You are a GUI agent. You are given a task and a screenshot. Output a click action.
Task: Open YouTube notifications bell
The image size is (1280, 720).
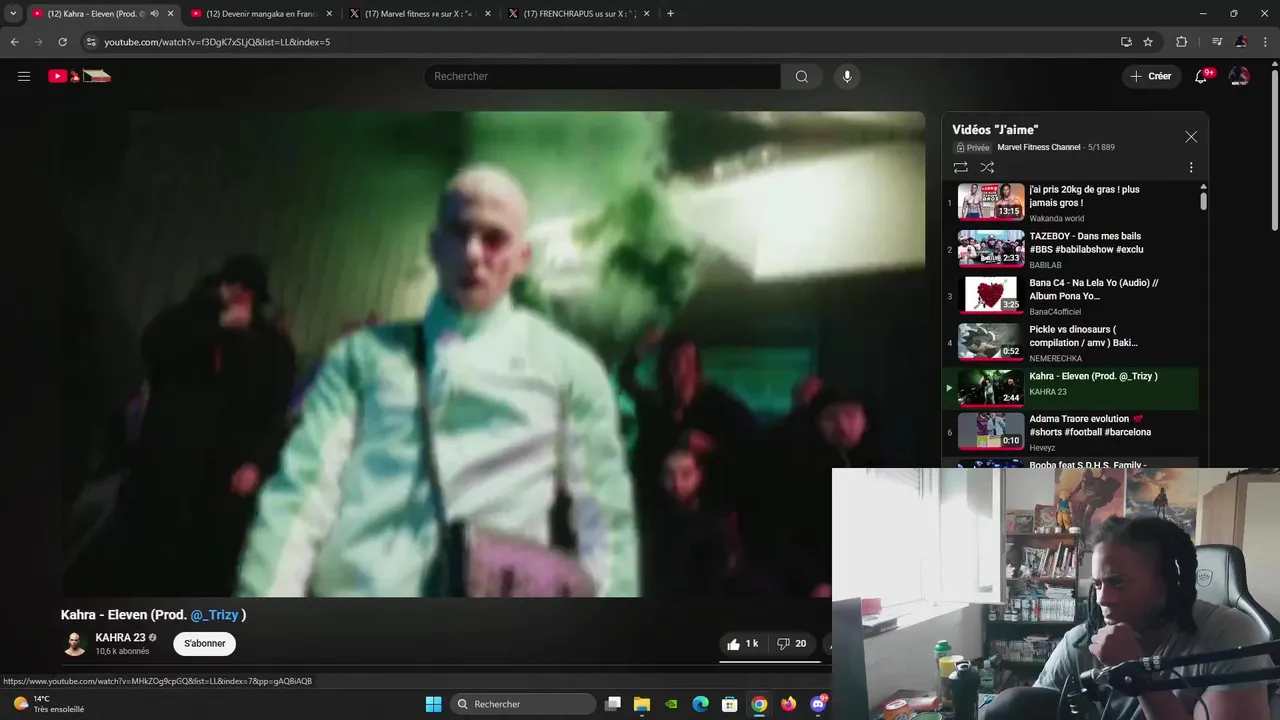[1202, 76]
